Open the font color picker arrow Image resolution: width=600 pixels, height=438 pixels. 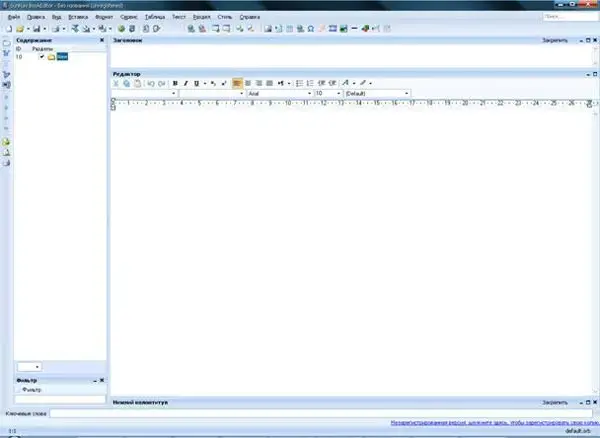[x=354, y=83]
